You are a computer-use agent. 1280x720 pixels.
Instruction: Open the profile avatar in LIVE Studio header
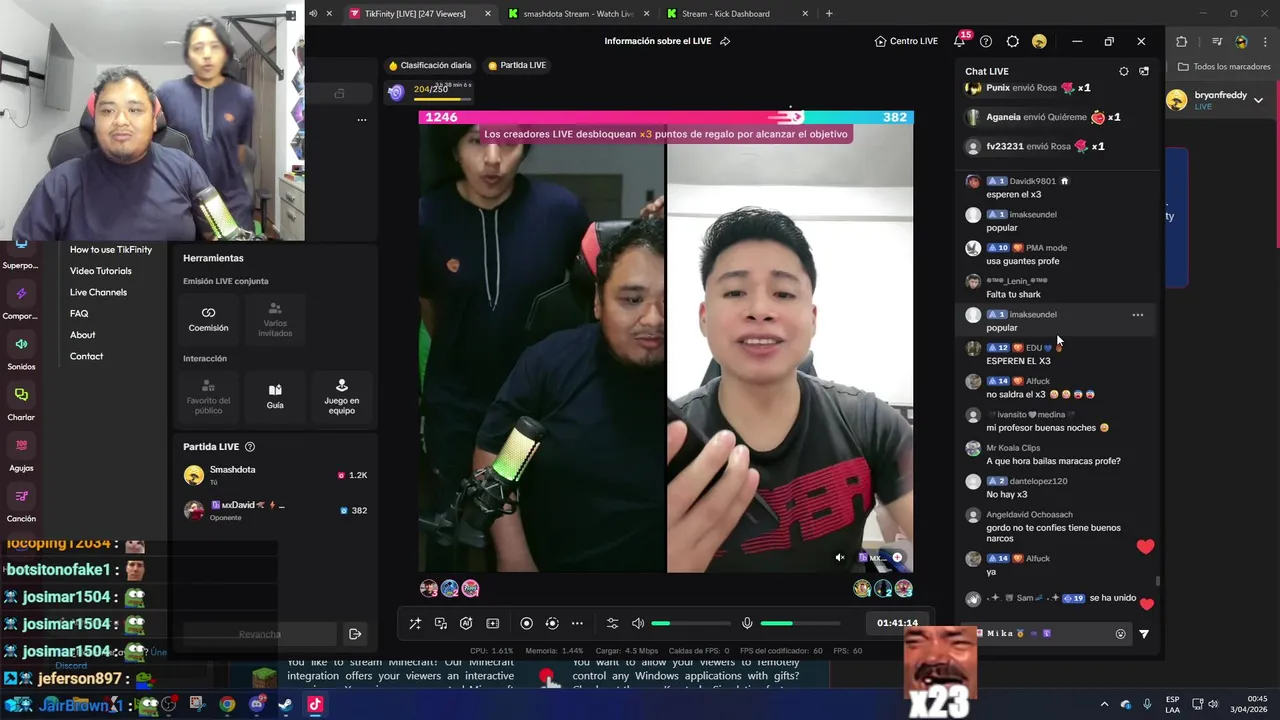tap(1039, 41)
